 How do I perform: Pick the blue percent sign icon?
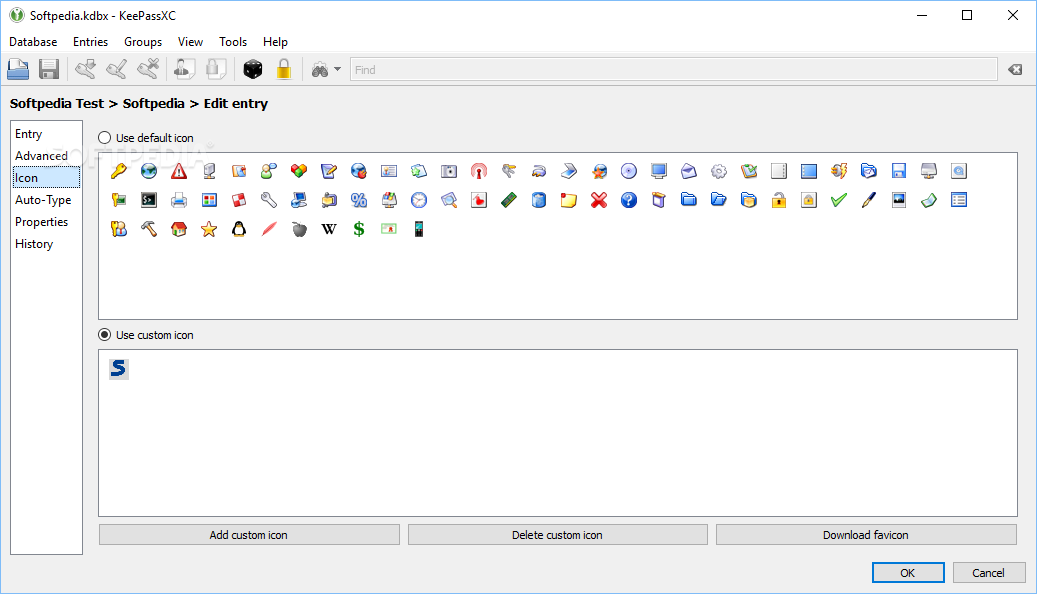(358, 200)
